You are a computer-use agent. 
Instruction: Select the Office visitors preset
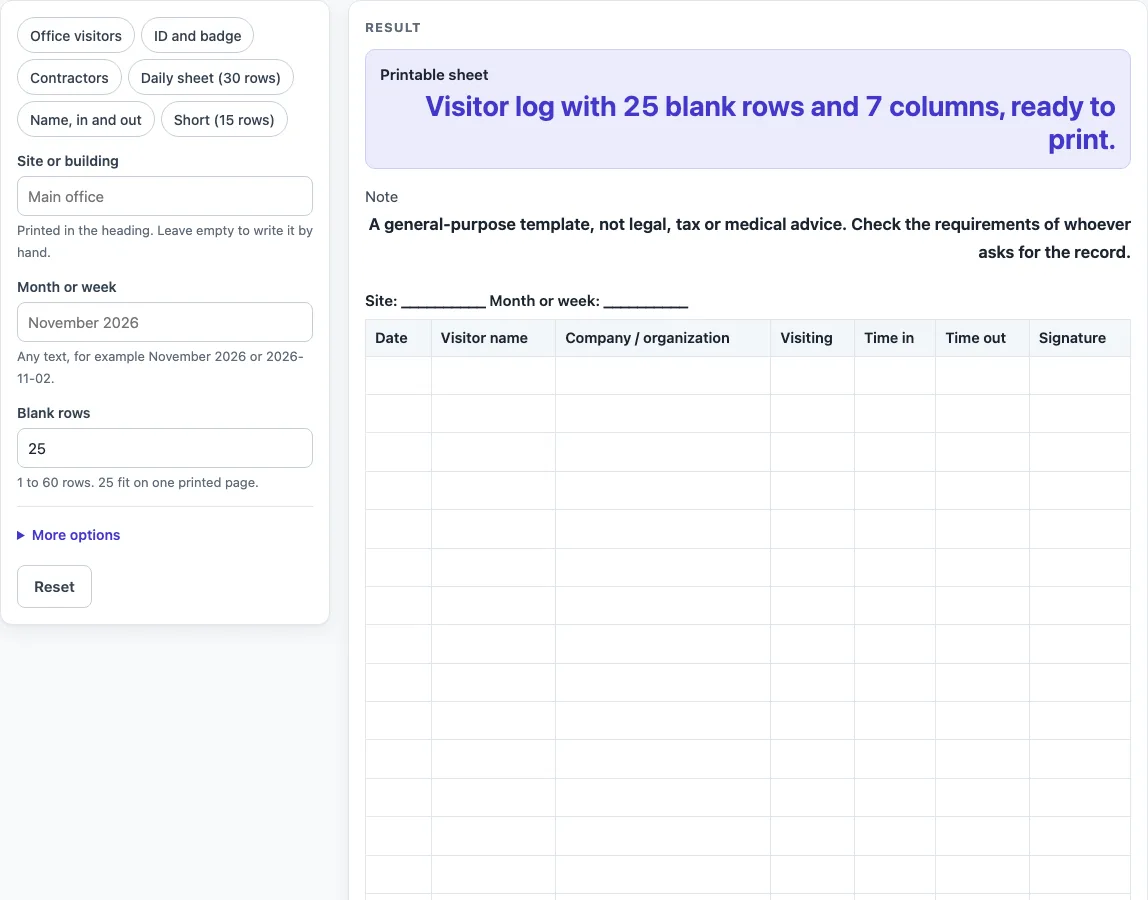tap(76, 36)
